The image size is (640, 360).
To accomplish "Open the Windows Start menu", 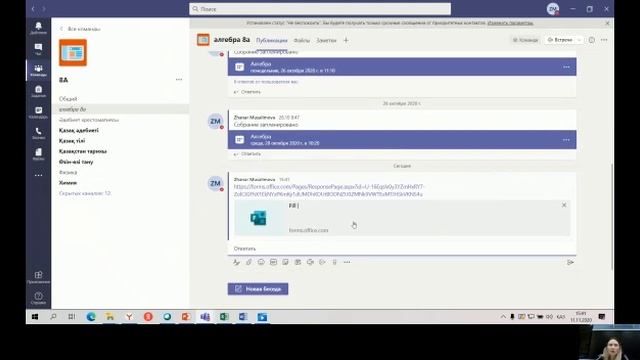I will (x=35, y=317).
